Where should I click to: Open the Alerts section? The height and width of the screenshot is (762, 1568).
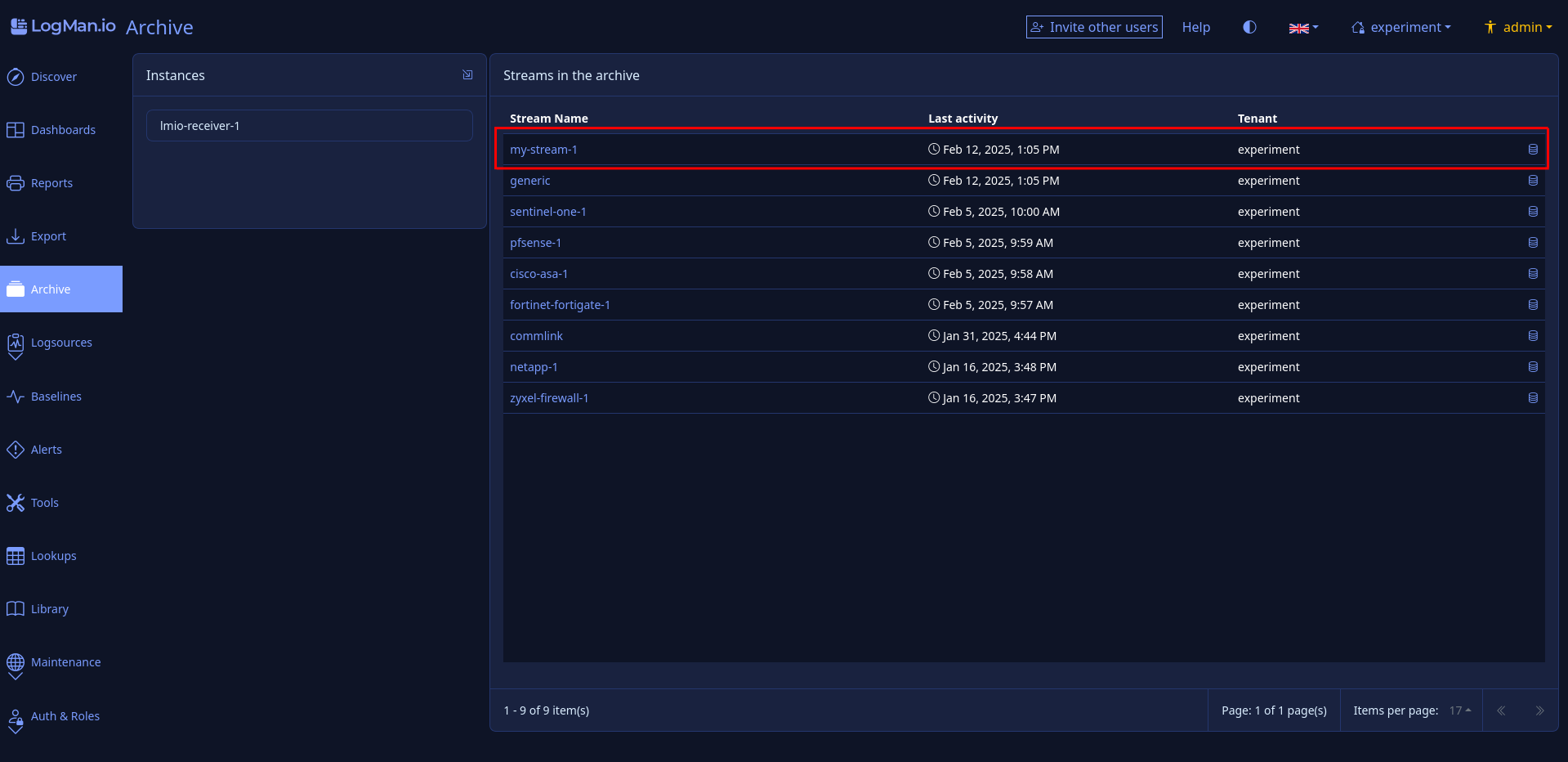click(x=46, y=450)
